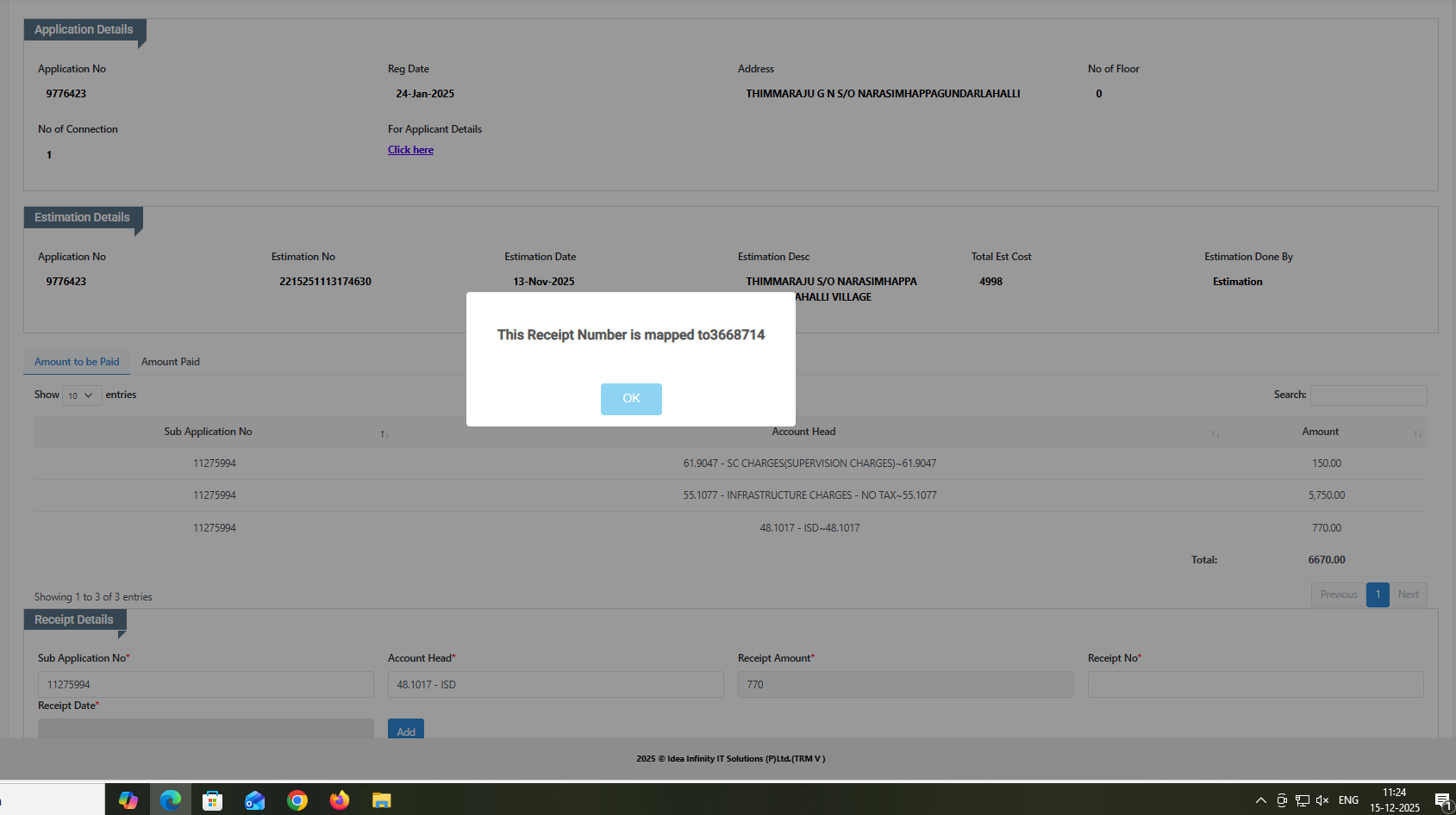Open Google Chrome from the taskbar

[297, 800]
